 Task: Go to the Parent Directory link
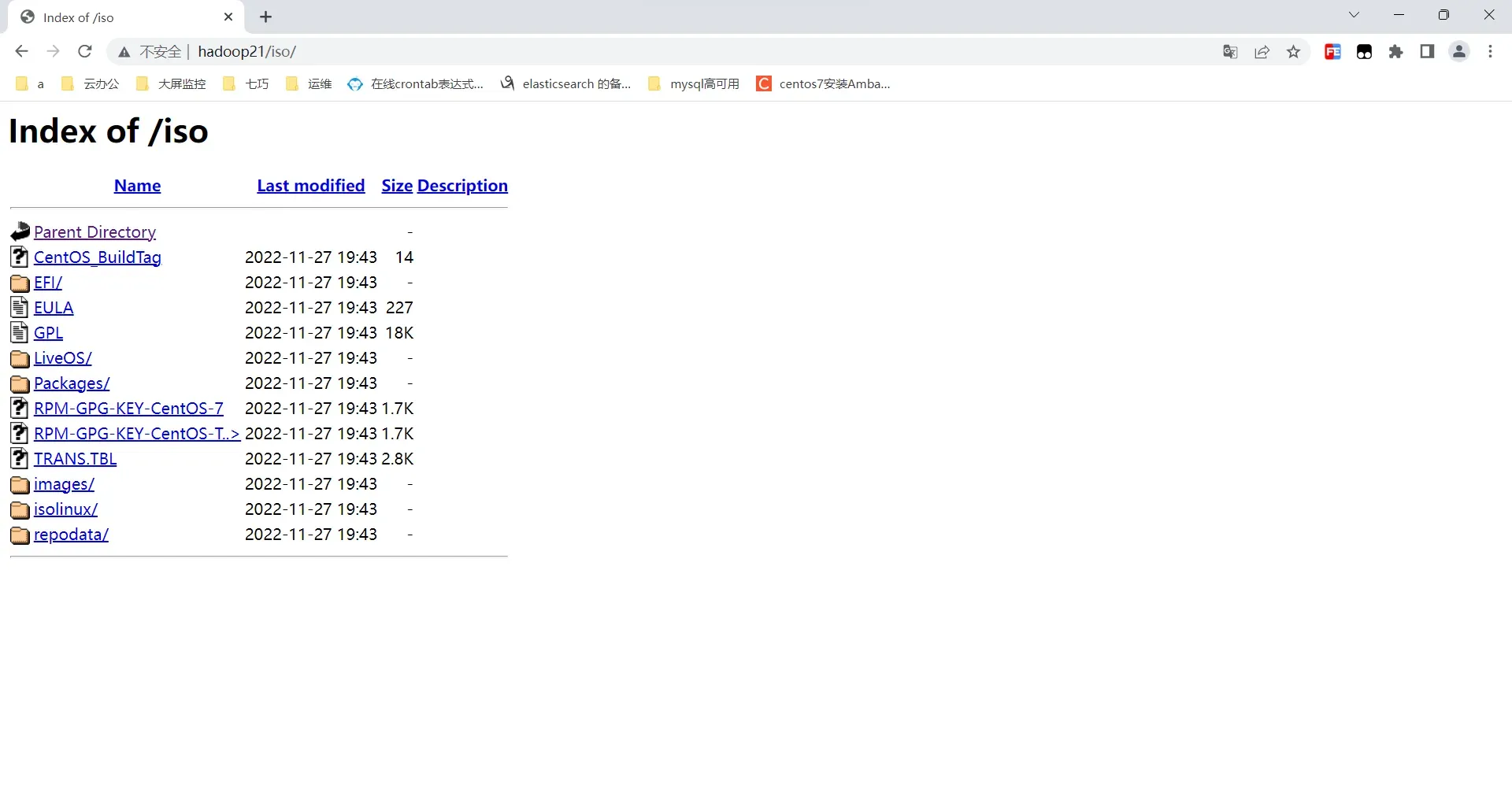click(x=94, y=232)
